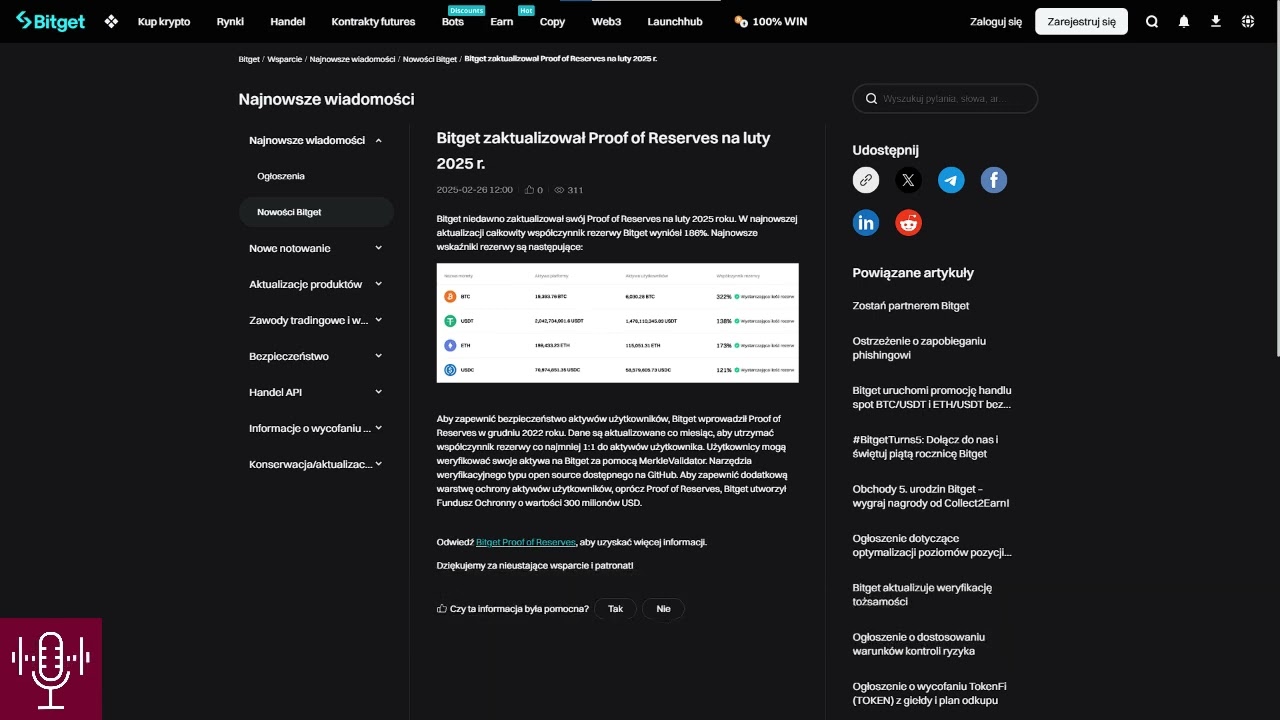The width and height of the screenshot is (1280, 720).
Task: Expand Nowe notowanie section
Action: click(x=378, y=248)
